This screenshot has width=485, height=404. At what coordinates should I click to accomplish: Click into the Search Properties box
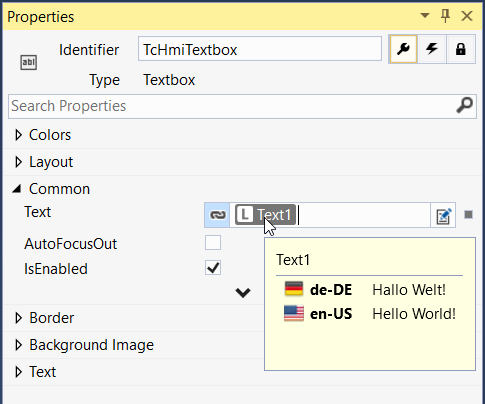point(242,106)
